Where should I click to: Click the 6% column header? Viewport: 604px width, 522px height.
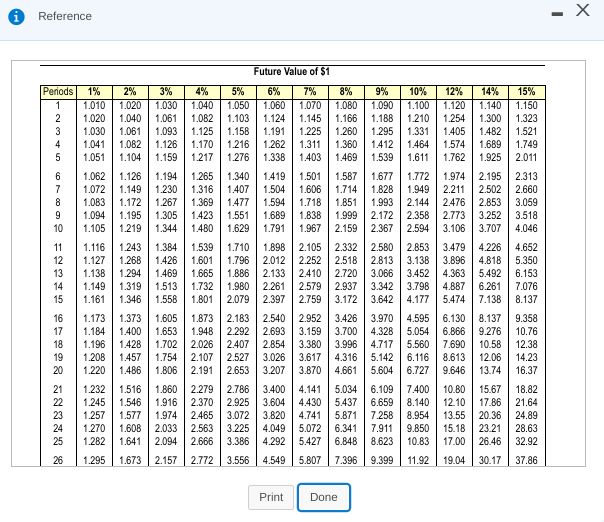tap(274, 92)
